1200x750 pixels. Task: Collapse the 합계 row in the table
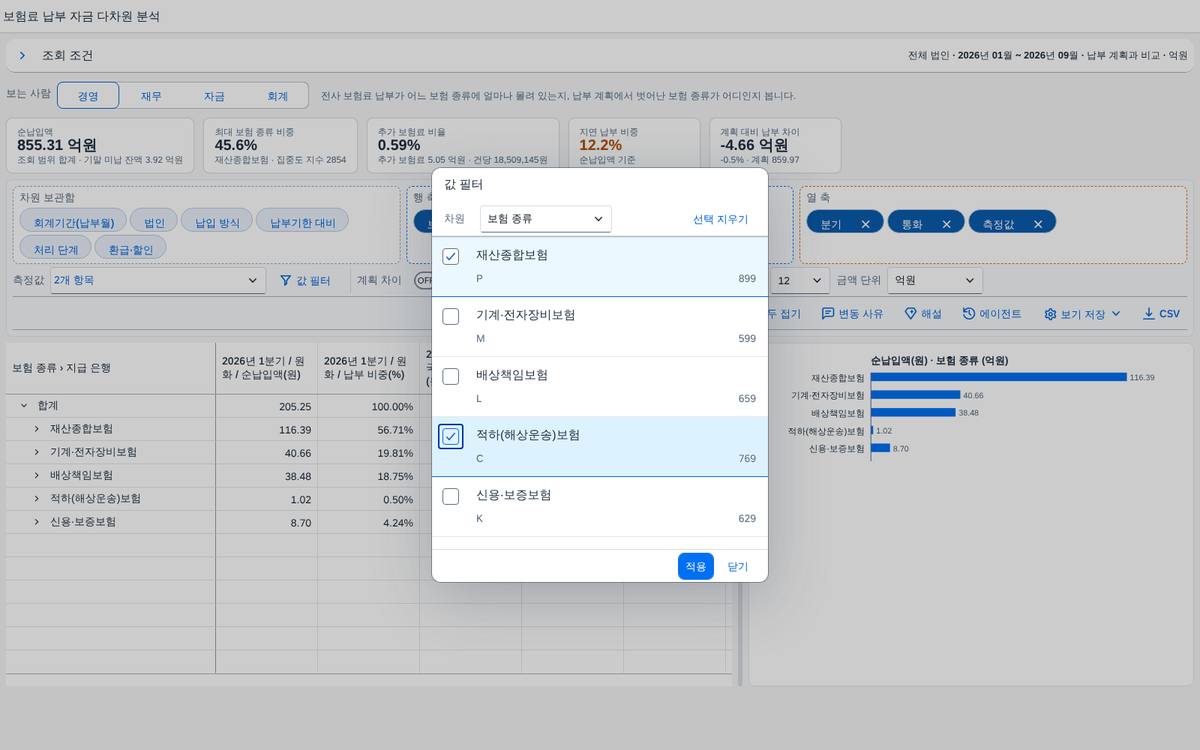(24, 406)
